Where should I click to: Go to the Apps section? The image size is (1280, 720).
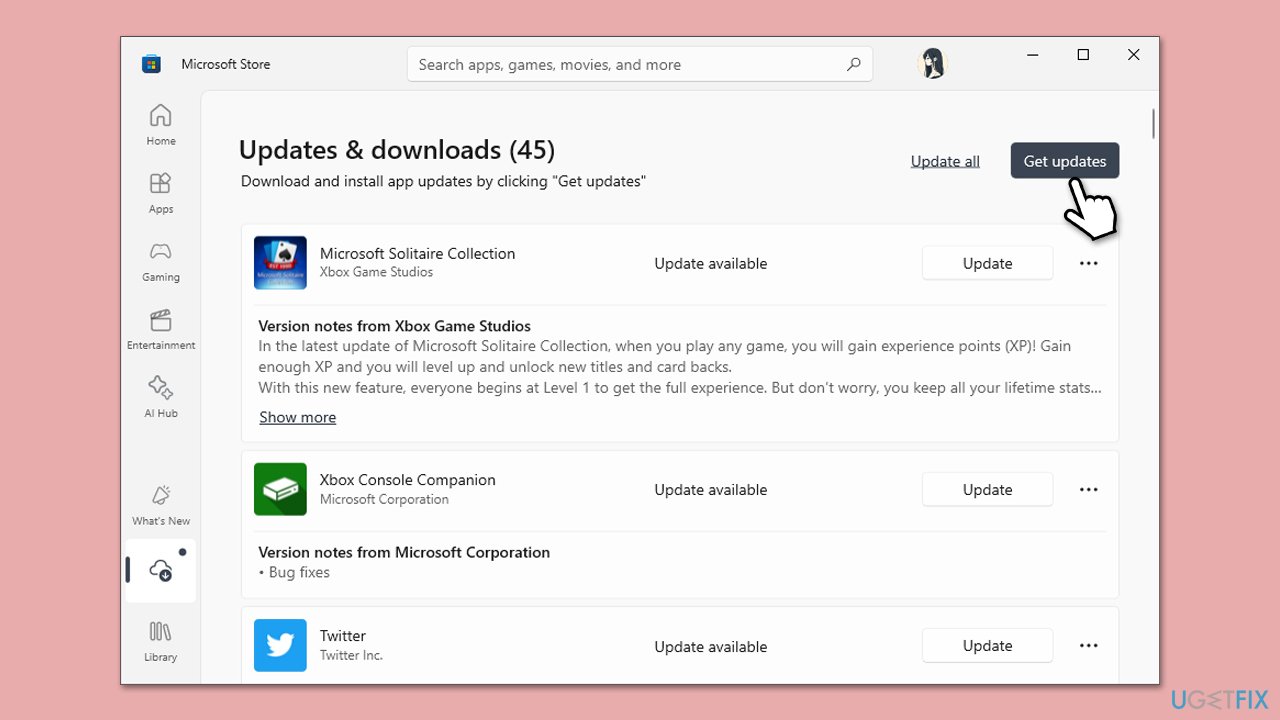click(160, 193)
